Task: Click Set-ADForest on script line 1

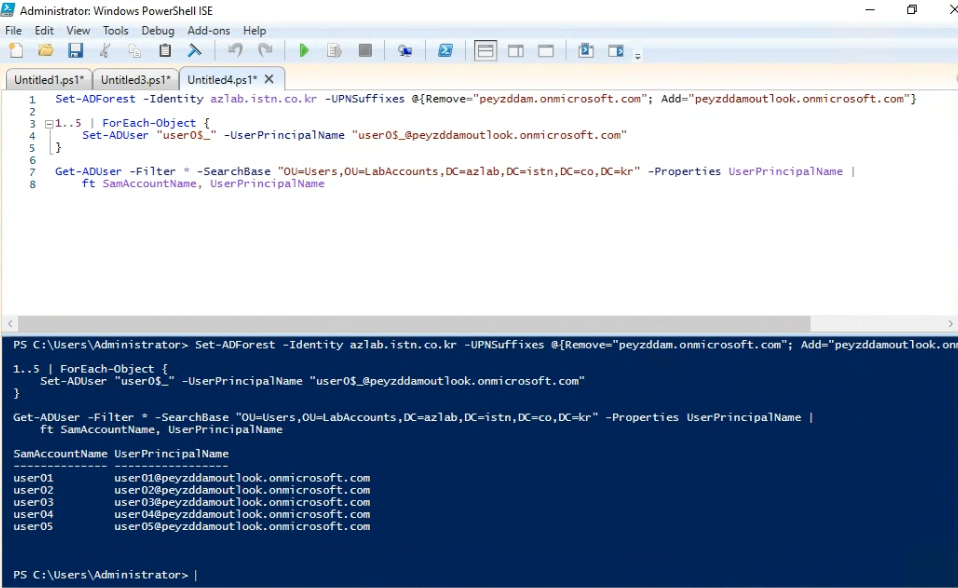Action: click(95, 98)
